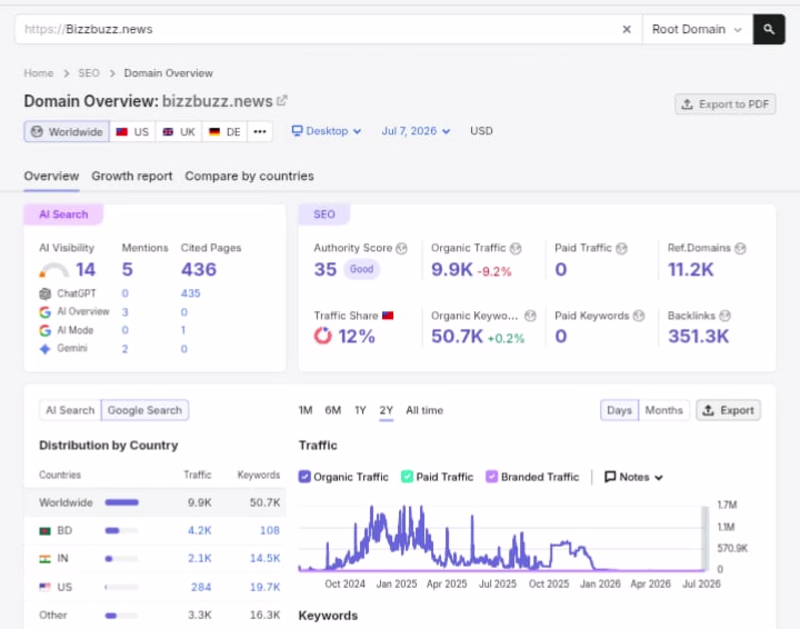This screenshot has height=629, width=800.
Task: Click the Gemini icon
Action: 45,349
